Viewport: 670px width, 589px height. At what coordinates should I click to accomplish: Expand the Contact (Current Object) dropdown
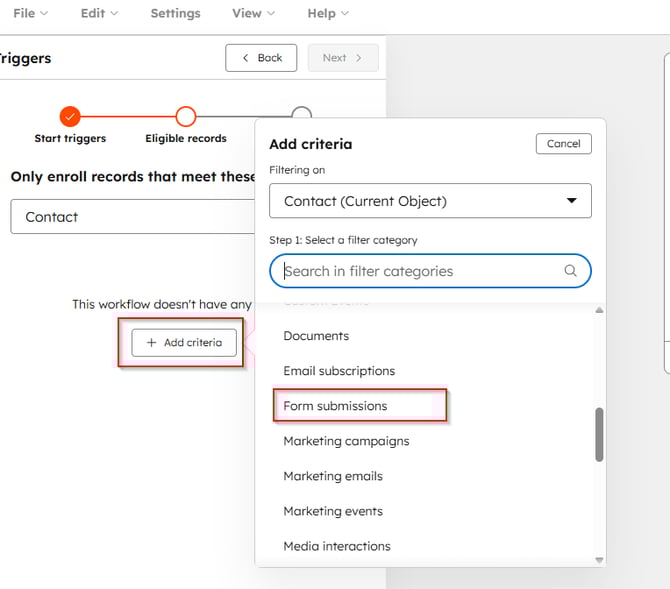point(430,201)
